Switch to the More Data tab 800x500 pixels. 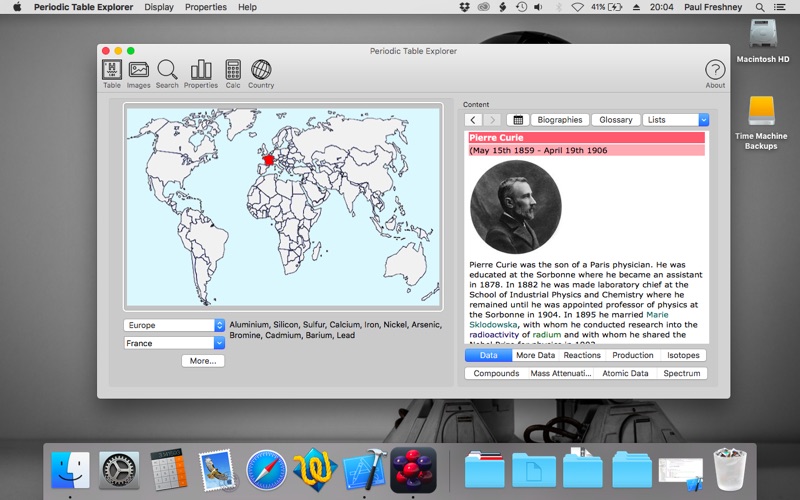(x=535, y=355)
